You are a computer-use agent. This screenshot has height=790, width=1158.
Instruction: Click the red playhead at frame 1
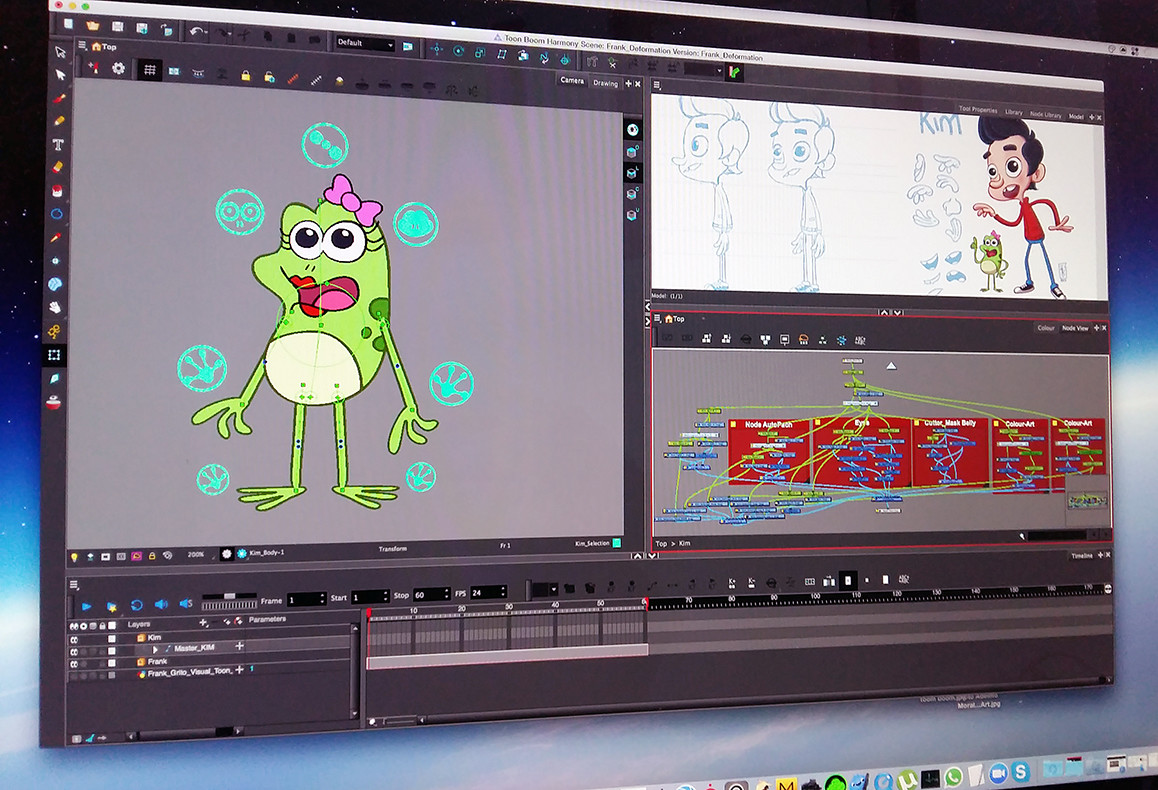point(369,613)
